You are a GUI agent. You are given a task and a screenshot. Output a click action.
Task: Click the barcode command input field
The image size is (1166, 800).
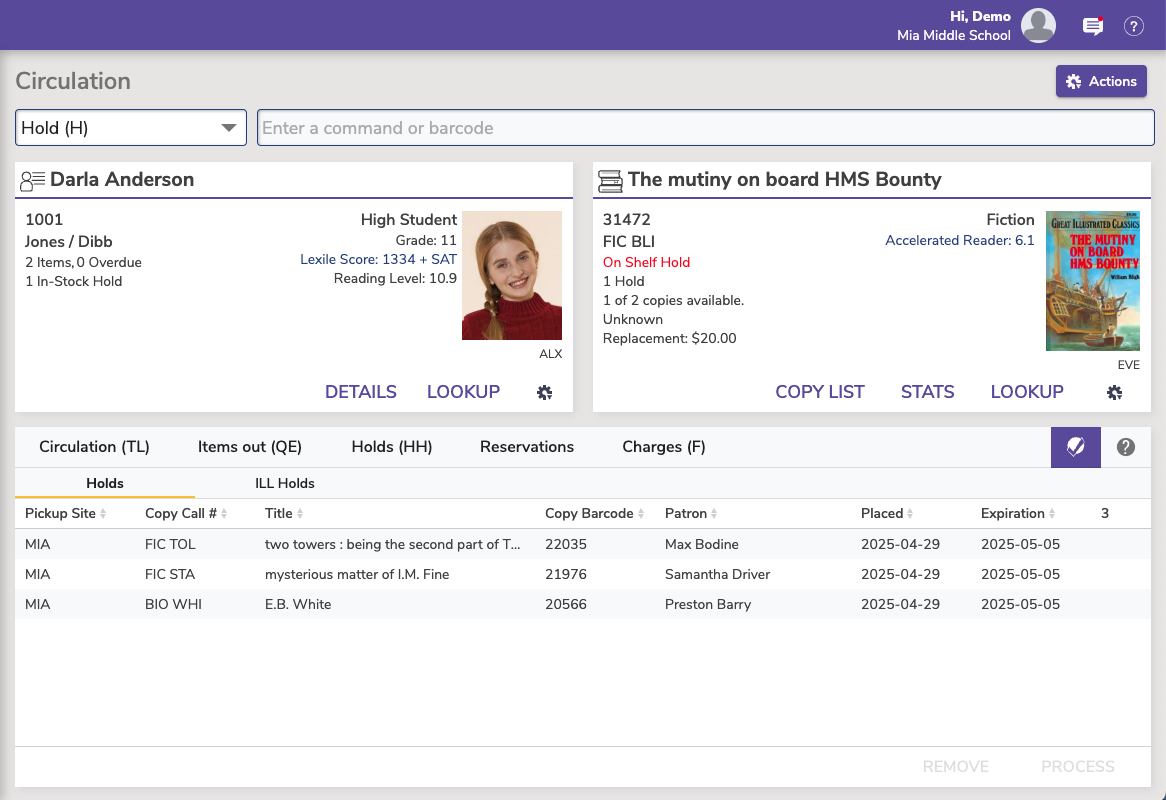pos(705,128)
